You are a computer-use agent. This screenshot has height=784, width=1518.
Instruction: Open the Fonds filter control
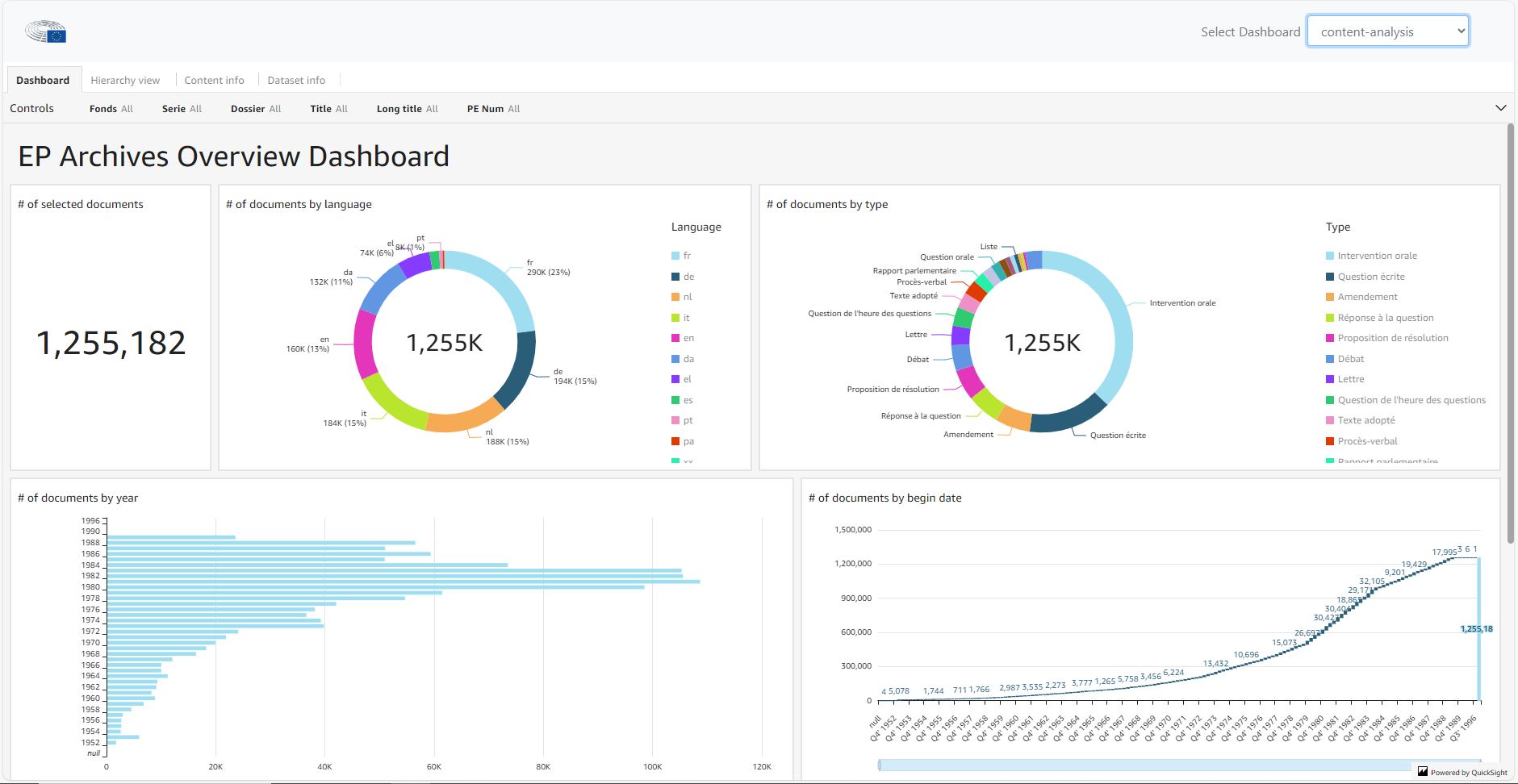click(x=111, y=109)
